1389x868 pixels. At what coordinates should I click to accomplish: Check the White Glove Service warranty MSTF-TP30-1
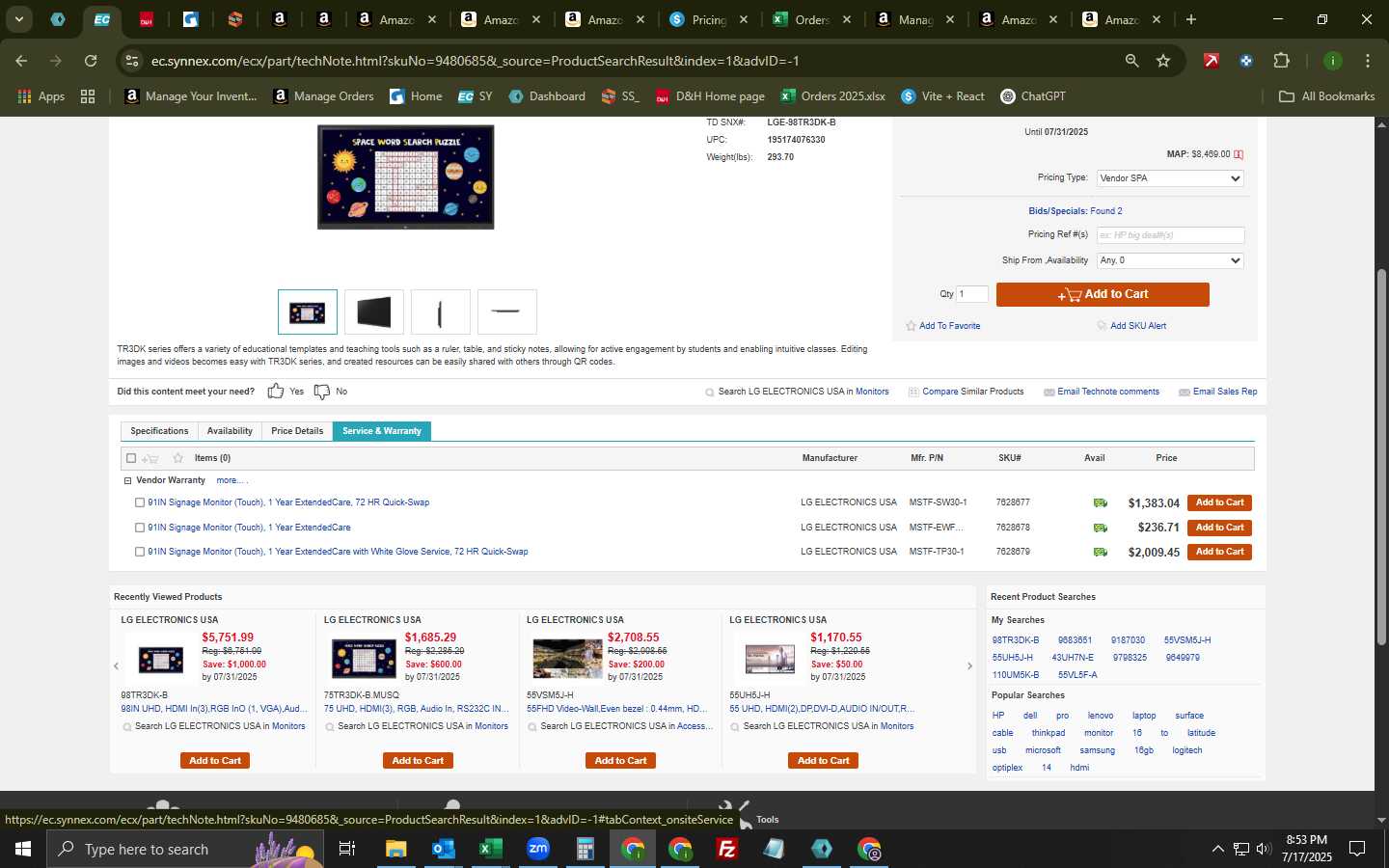tap(140, 552)
